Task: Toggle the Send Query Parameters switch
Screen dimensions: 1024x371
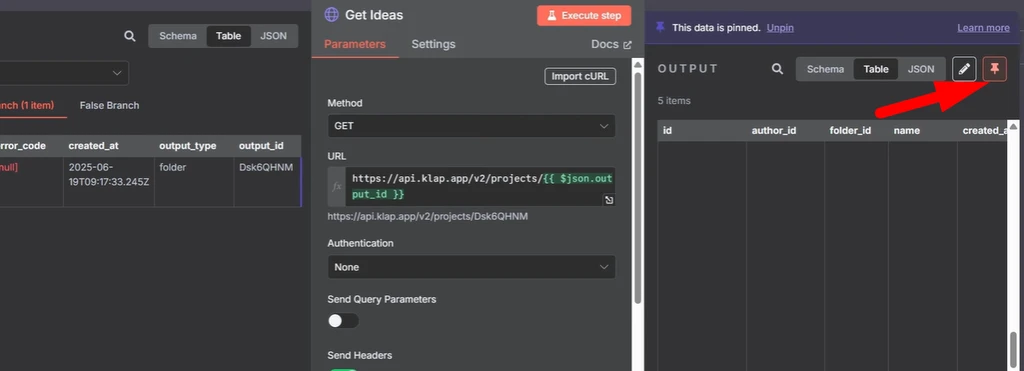Action: click(x=343, y=321)
